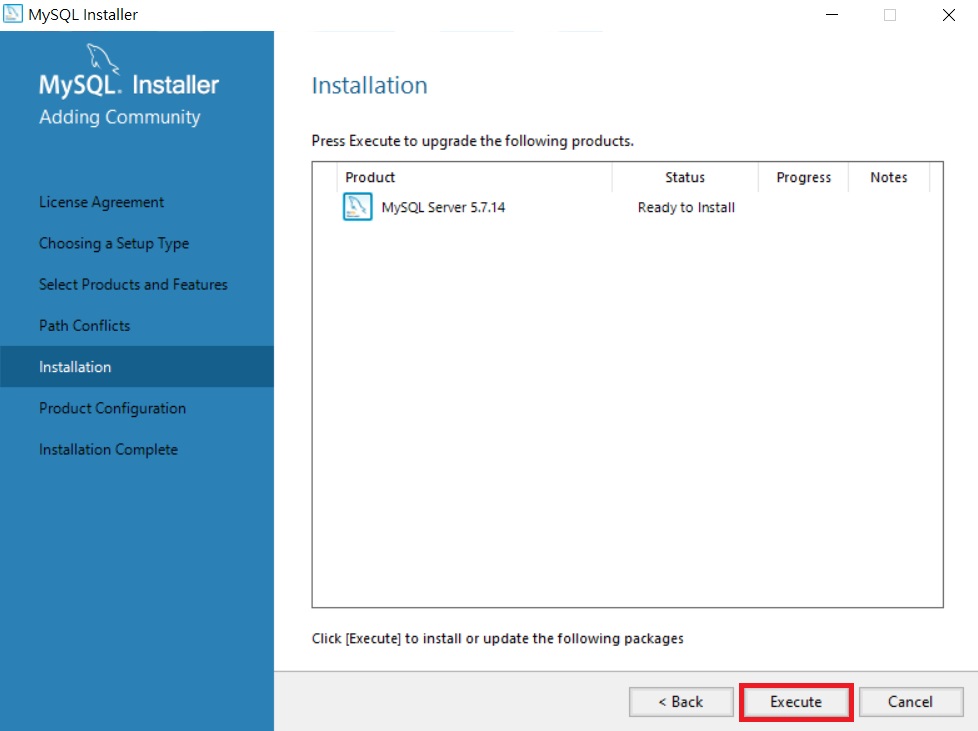Open the Product Configuration step
The width and height of the screenshot is (978, 731).
[x=113, y=408]
